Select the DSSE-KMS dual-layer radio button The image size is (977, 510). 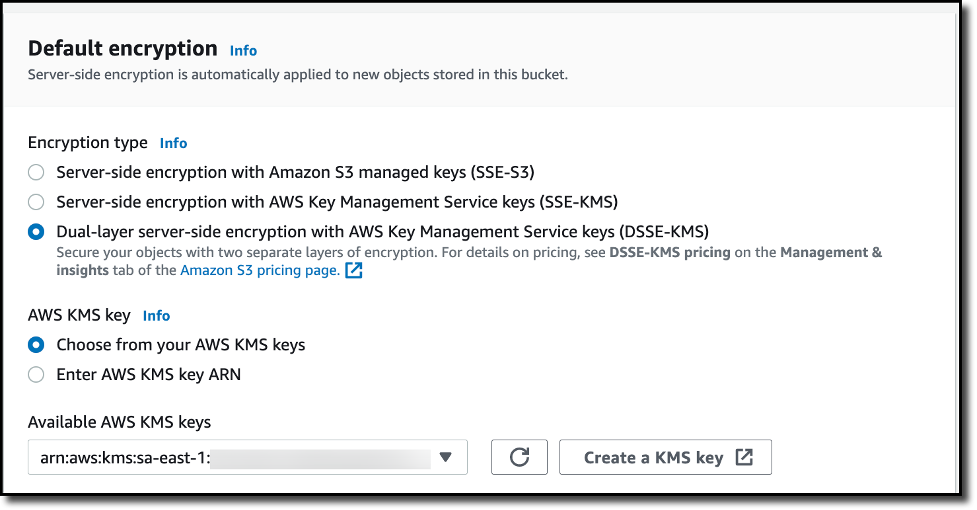tap(36, 232)
